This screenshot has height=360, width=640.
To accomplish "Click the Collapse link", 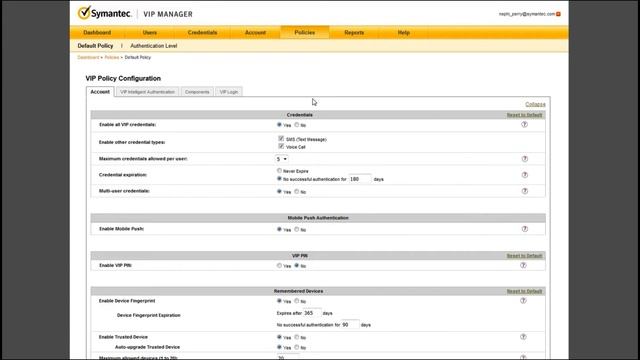I will tap(535, 104).
